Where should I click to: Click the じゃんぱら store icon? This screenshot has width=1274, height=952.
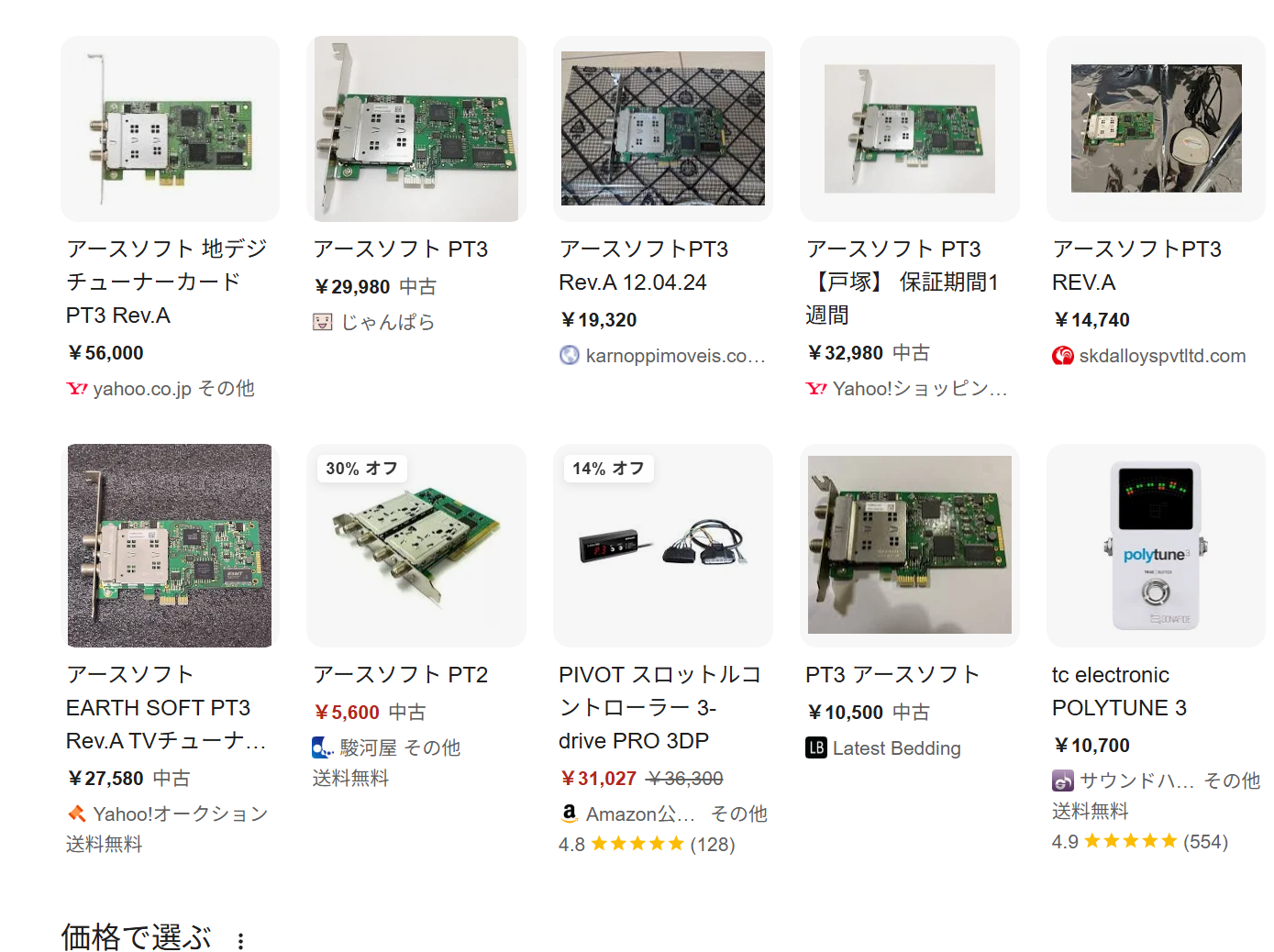tap(323, 322)
